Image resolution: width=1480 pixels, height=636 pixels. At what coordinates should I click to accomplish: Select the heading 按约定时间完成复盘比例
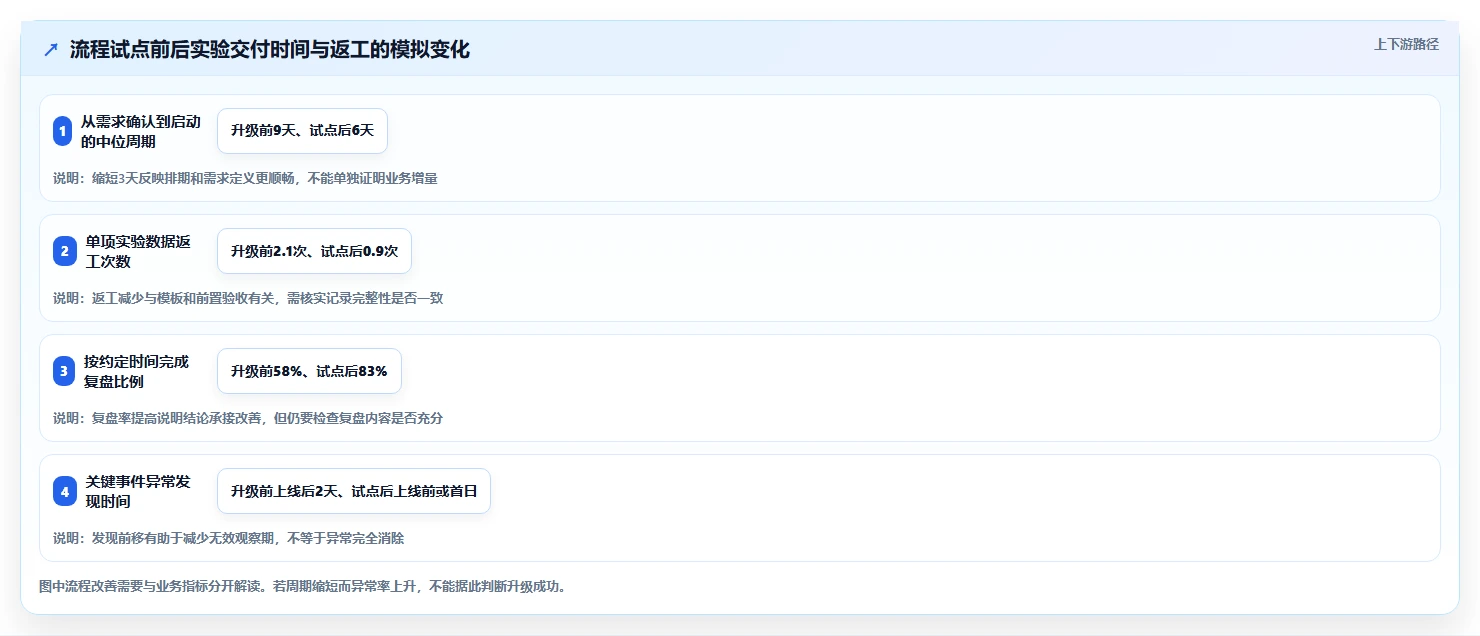(136, 371)
